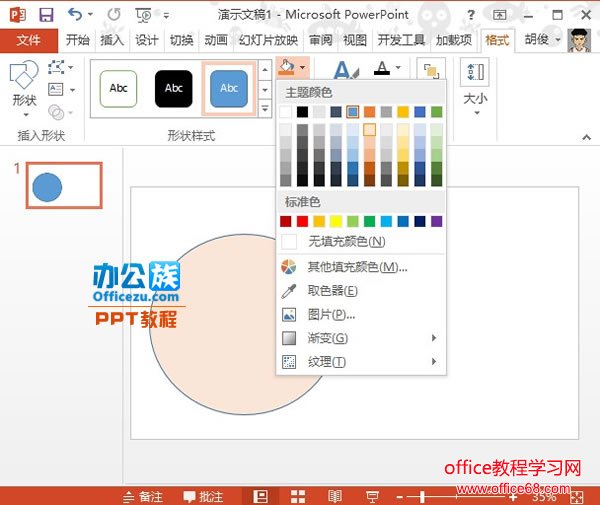
Task: Switch to the 开始 home tab
Action: 78,40
